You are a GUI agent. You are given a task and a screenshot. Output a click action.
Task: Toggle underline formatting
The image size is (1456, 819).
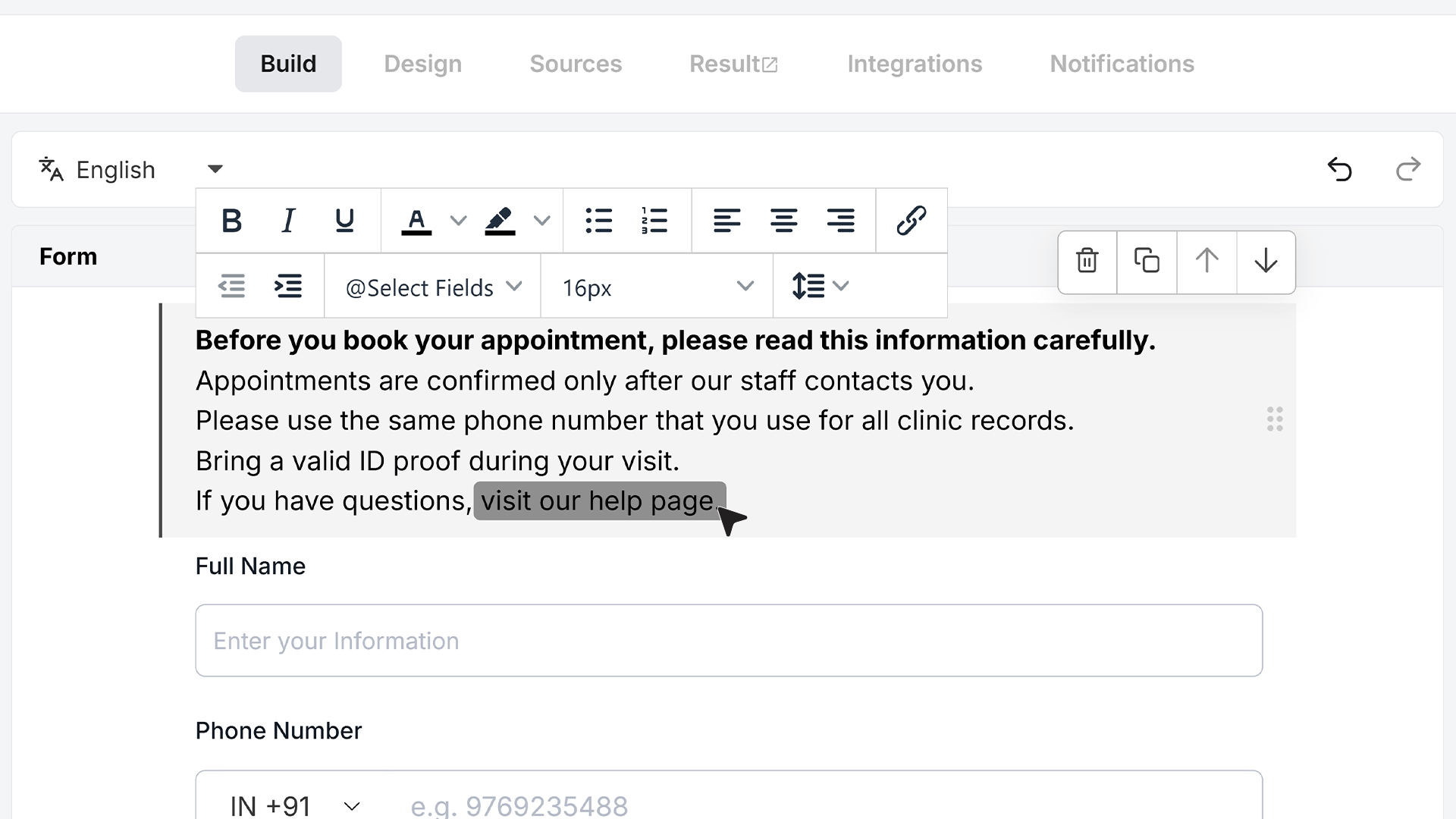(x=344, y=221)
